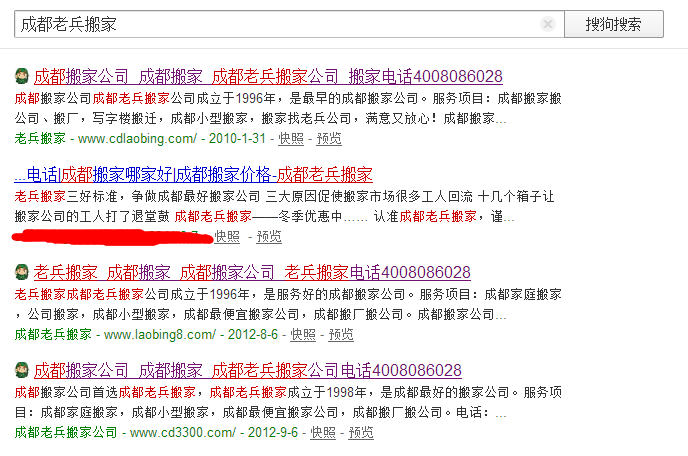The width and height of the screenshot is (688, 456).
Task: Click the green URL www.cd3300.com/
Action: [183, 432]
